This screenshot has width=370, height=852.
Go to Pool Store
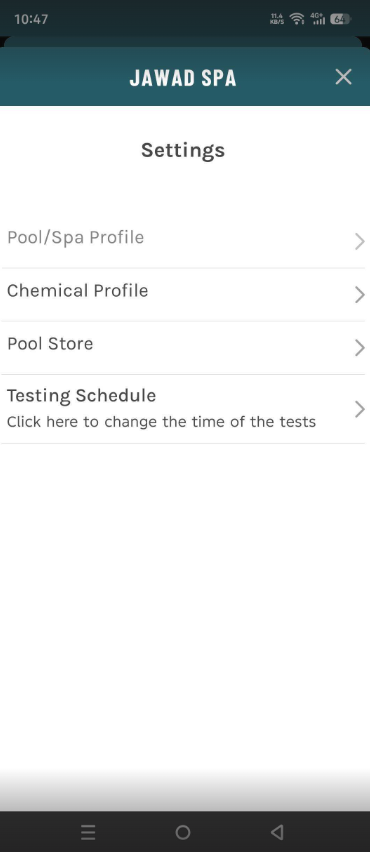pos(183,347)
